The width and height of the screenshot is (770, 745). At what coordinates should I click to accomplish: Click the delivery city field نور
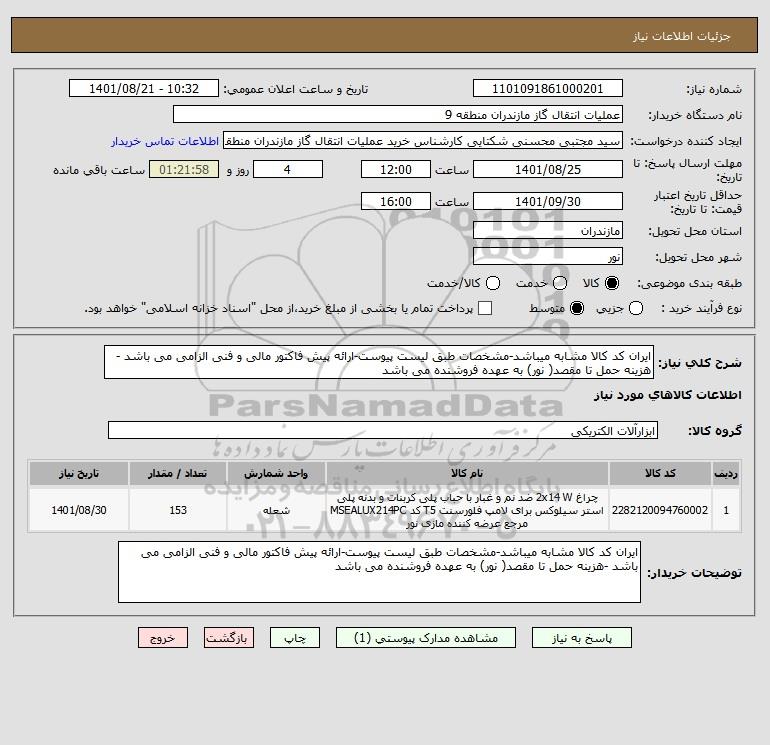click(548, 257)
